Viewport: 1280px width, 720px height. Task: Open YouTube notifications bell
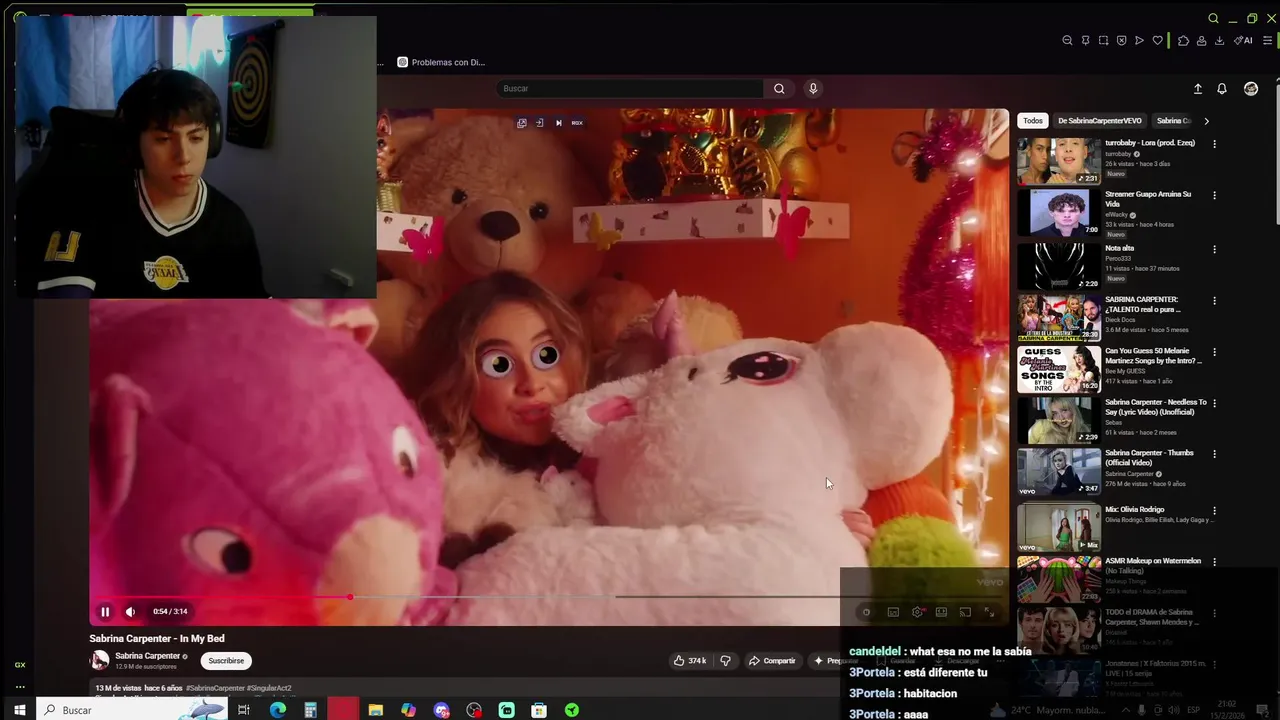1222,89
